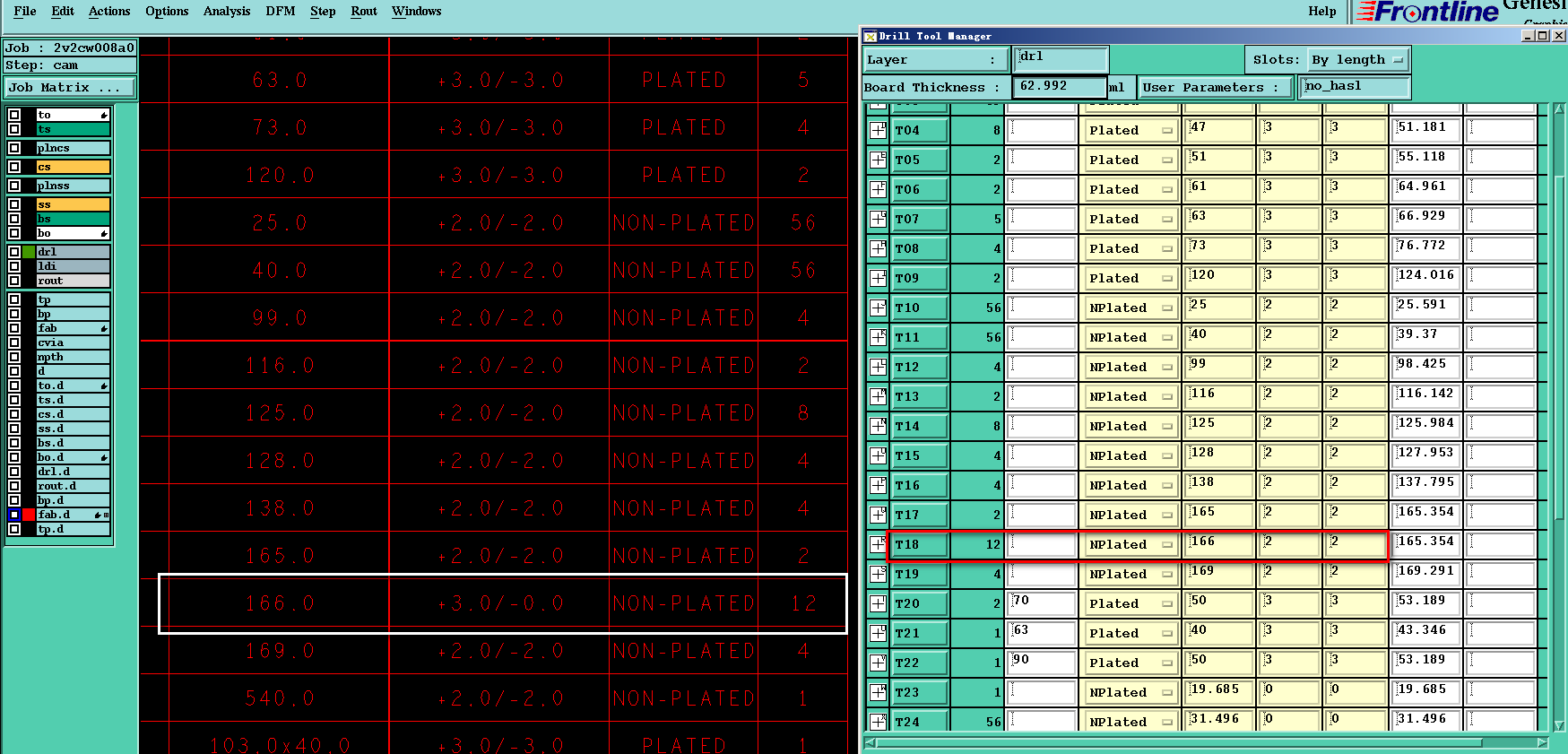The height and width of the screenshot is (754, 1568).
Task: Open the Help menu
Action: 1321,11
